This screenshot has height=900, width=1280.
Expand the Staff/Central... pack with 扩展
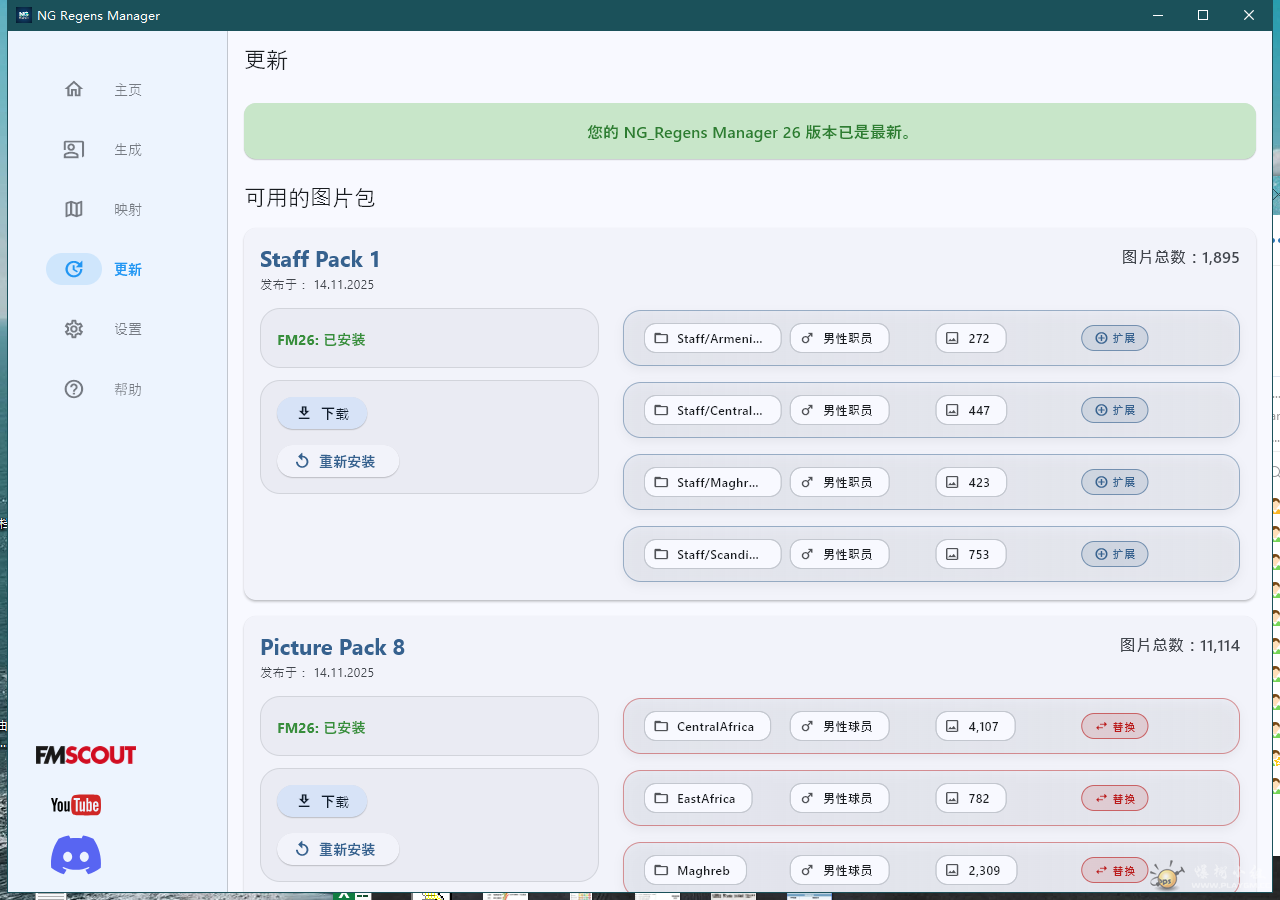click(1114, 410)
